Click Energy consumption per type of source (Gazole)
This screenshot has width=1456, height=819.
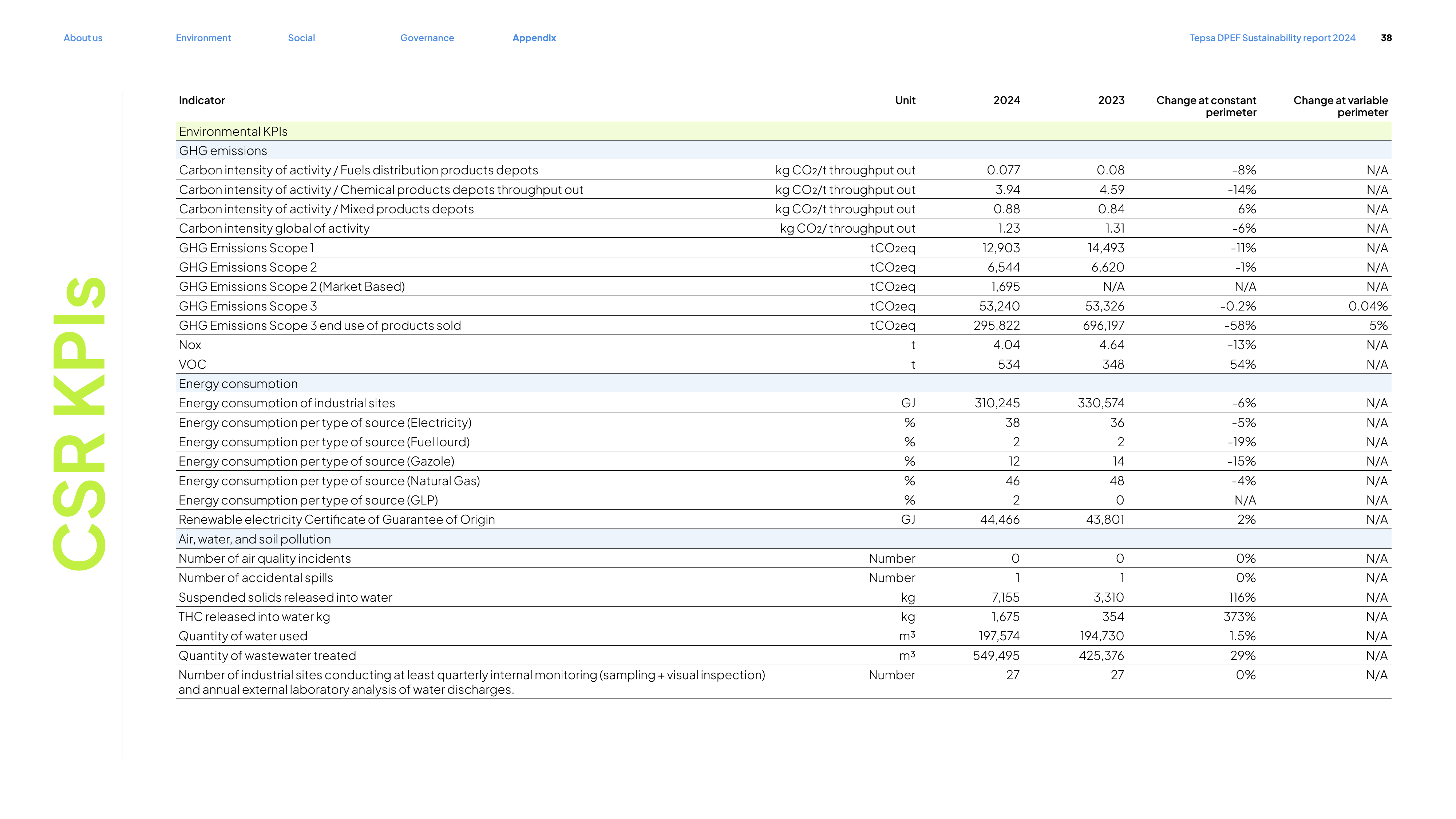tap(317, 461)
